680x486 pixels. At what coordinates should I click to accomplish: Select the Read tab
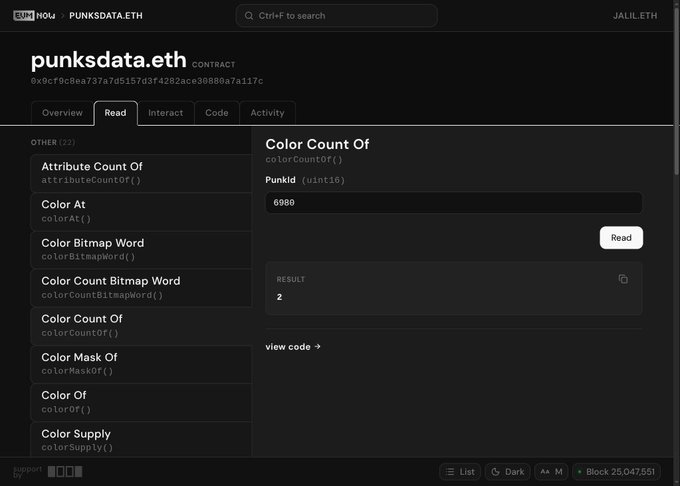[115, 113]
